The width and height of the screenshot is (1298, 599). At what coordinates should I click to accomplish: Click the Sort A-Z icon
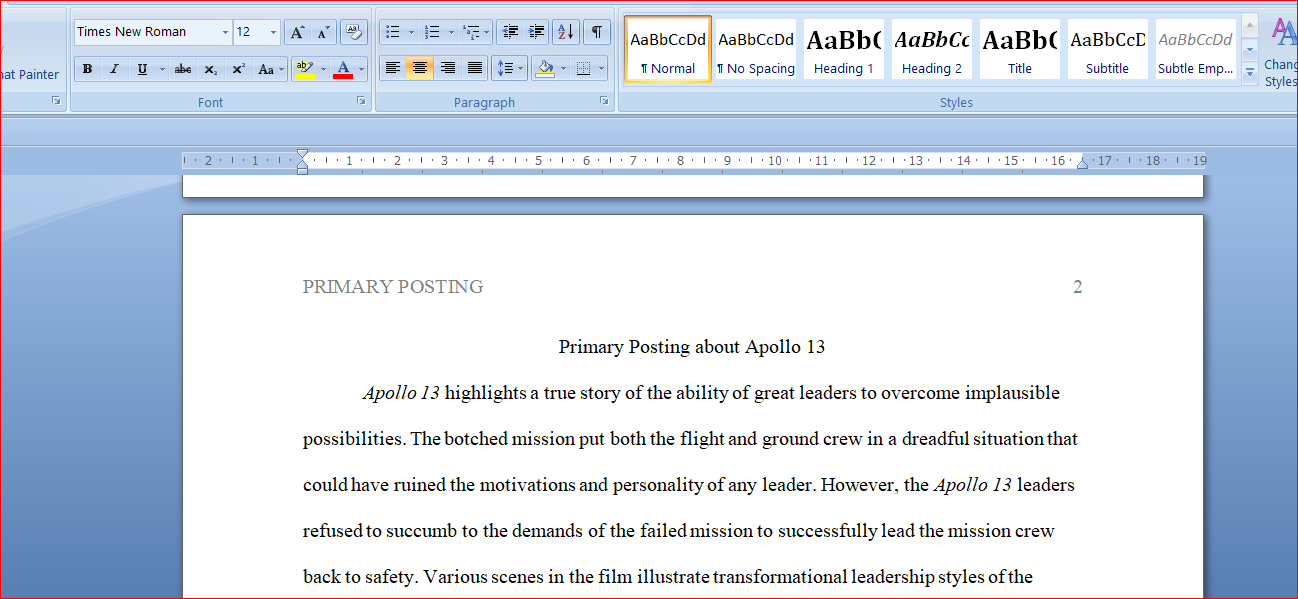click(x=565, y=32)
